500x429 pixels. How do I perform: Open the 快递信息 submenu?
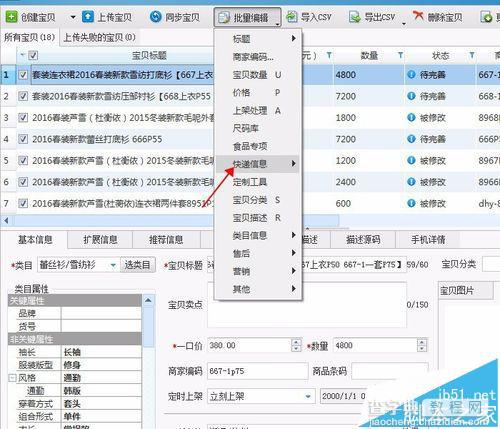pos(258,164)
